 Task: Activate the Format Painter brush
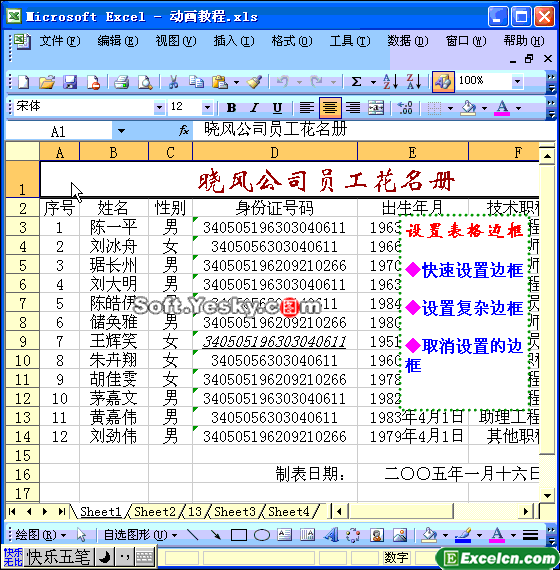tap(255, 82)
